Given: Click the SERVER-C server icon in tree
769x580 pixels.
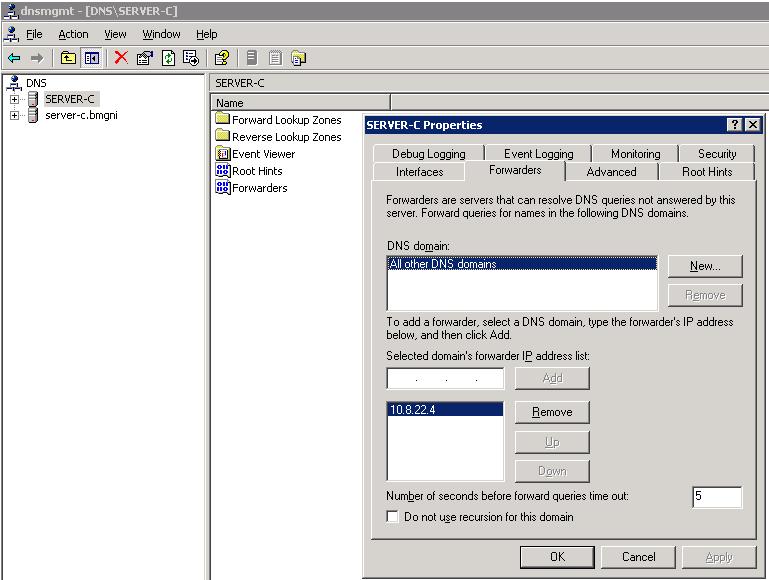Looking at the screenshot, I should tap(33, 99).
